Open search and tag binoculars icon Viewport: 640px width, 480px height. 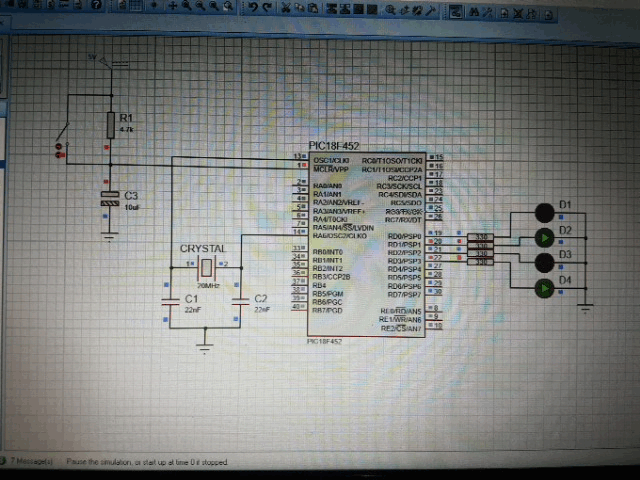pyautogui.click(x=474, y=13)
